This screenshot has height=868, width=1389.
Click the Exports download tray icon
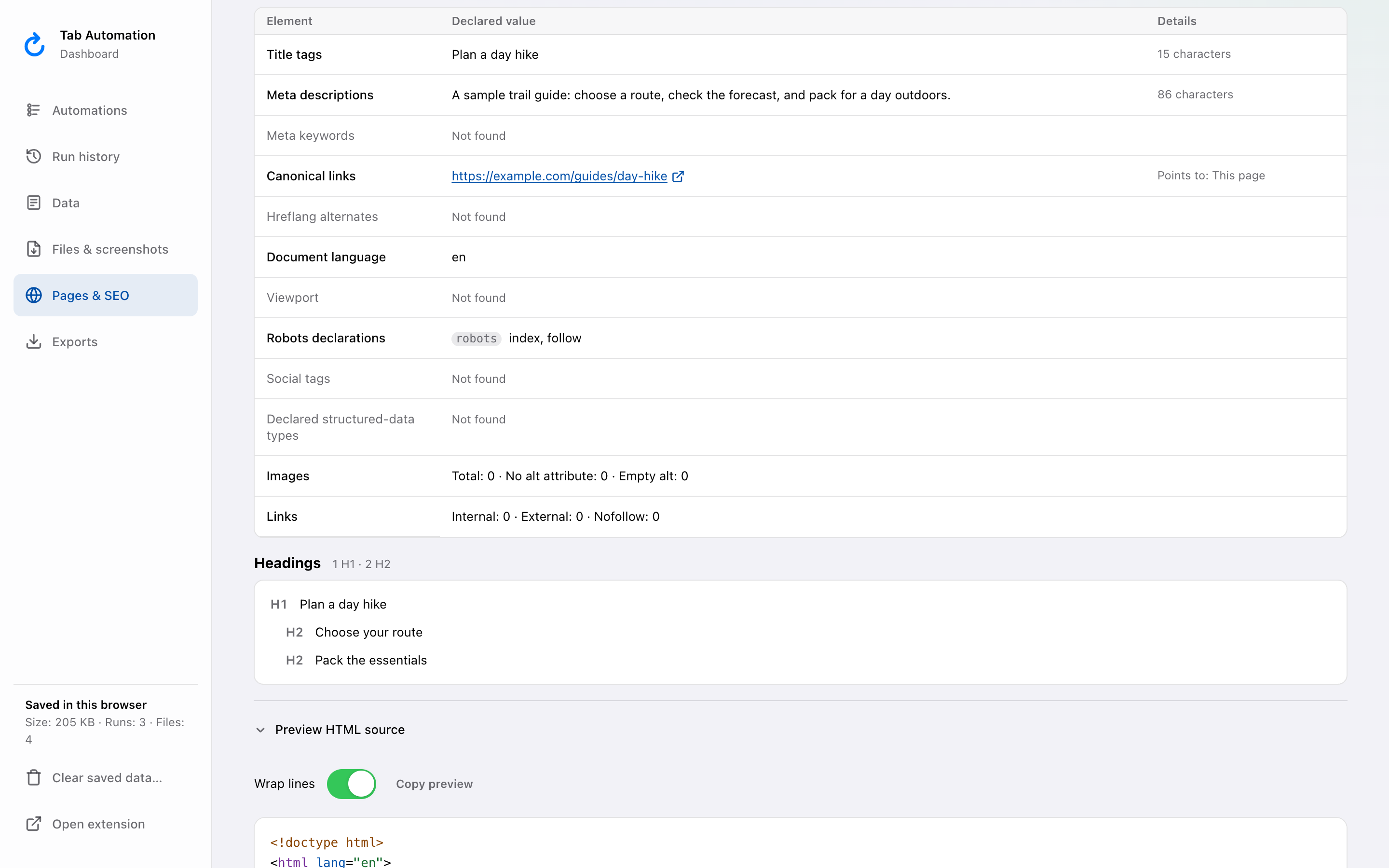coord(33,341)
